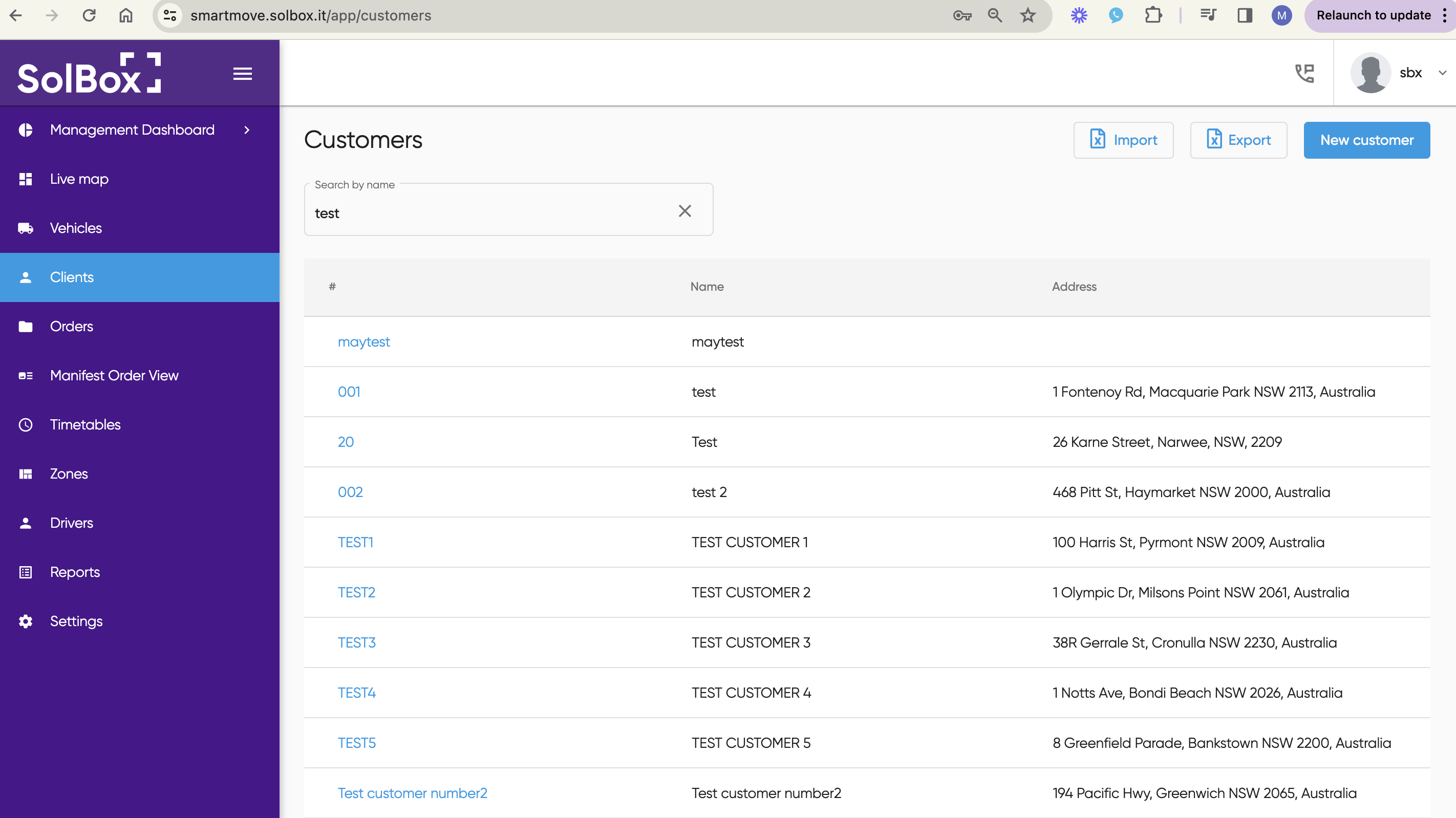Open customer link 002
The height and width of the screenshot is (818, 1456).
tap(350, 492)
